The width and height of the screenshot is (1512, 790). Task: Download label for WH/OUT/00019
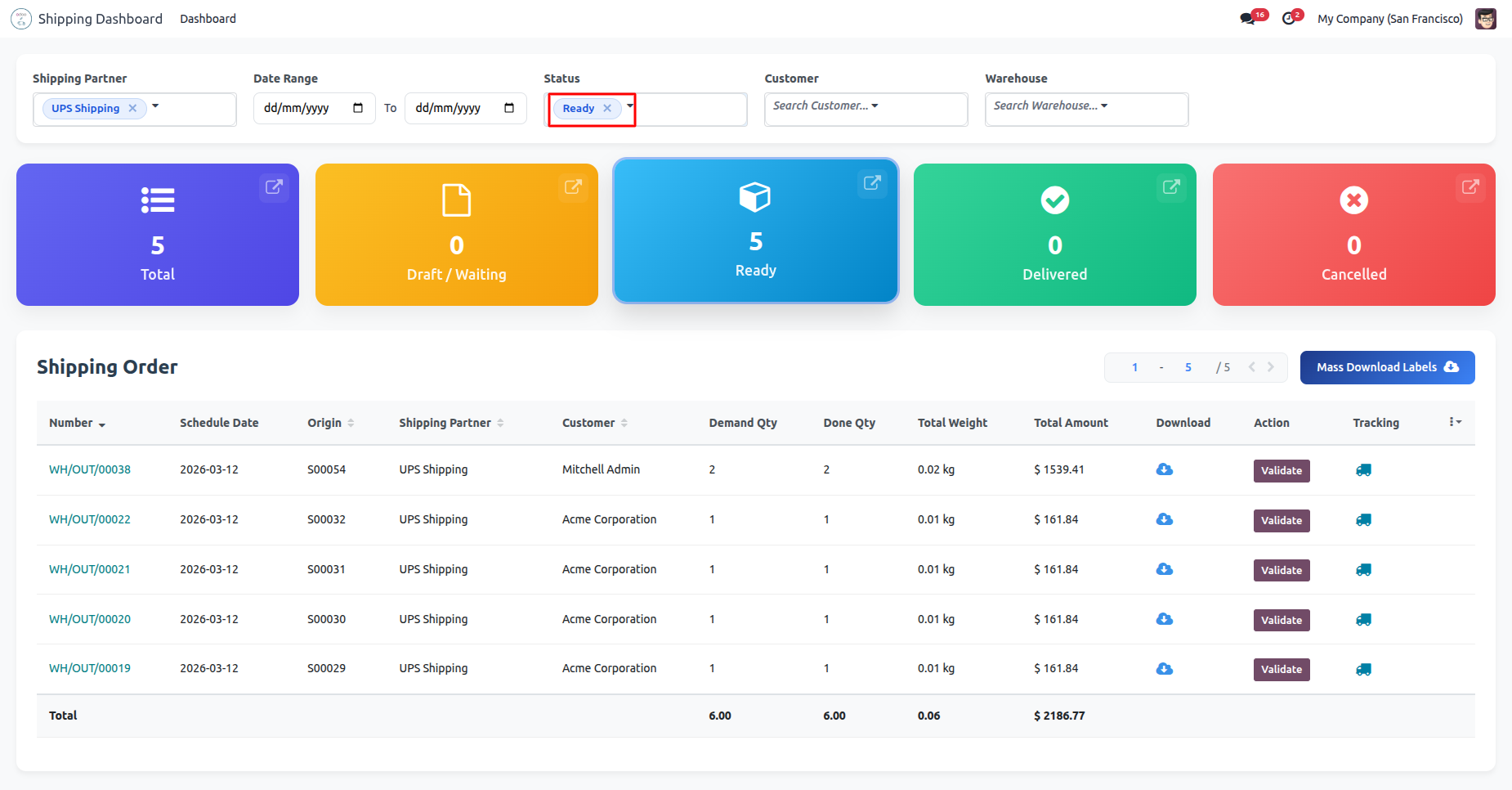click(x=1165, y=669)
